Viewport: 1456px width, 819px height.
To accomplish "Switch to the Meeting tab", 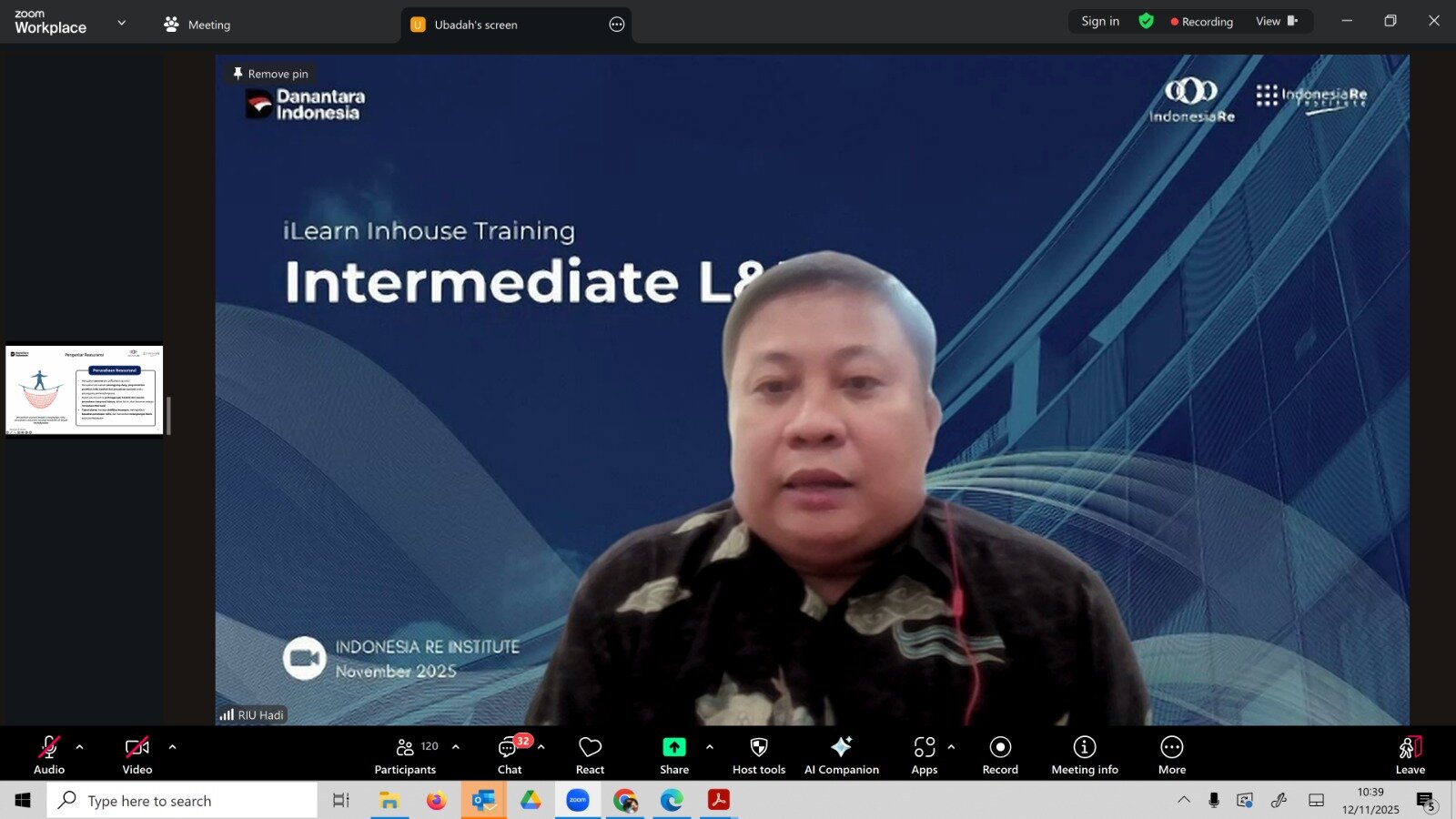I will (x=197, y=25).
